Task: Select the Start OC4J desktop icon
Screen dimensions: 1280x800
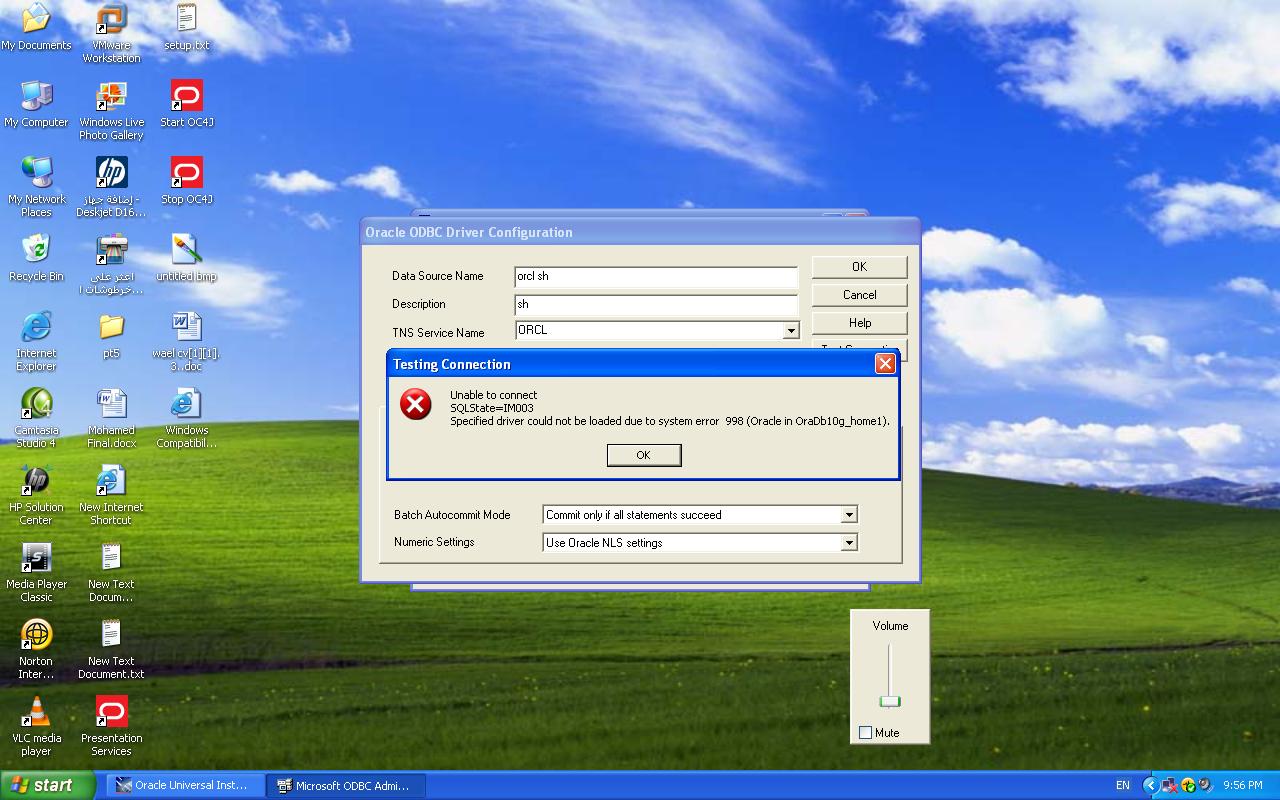Action: (187, 97)
